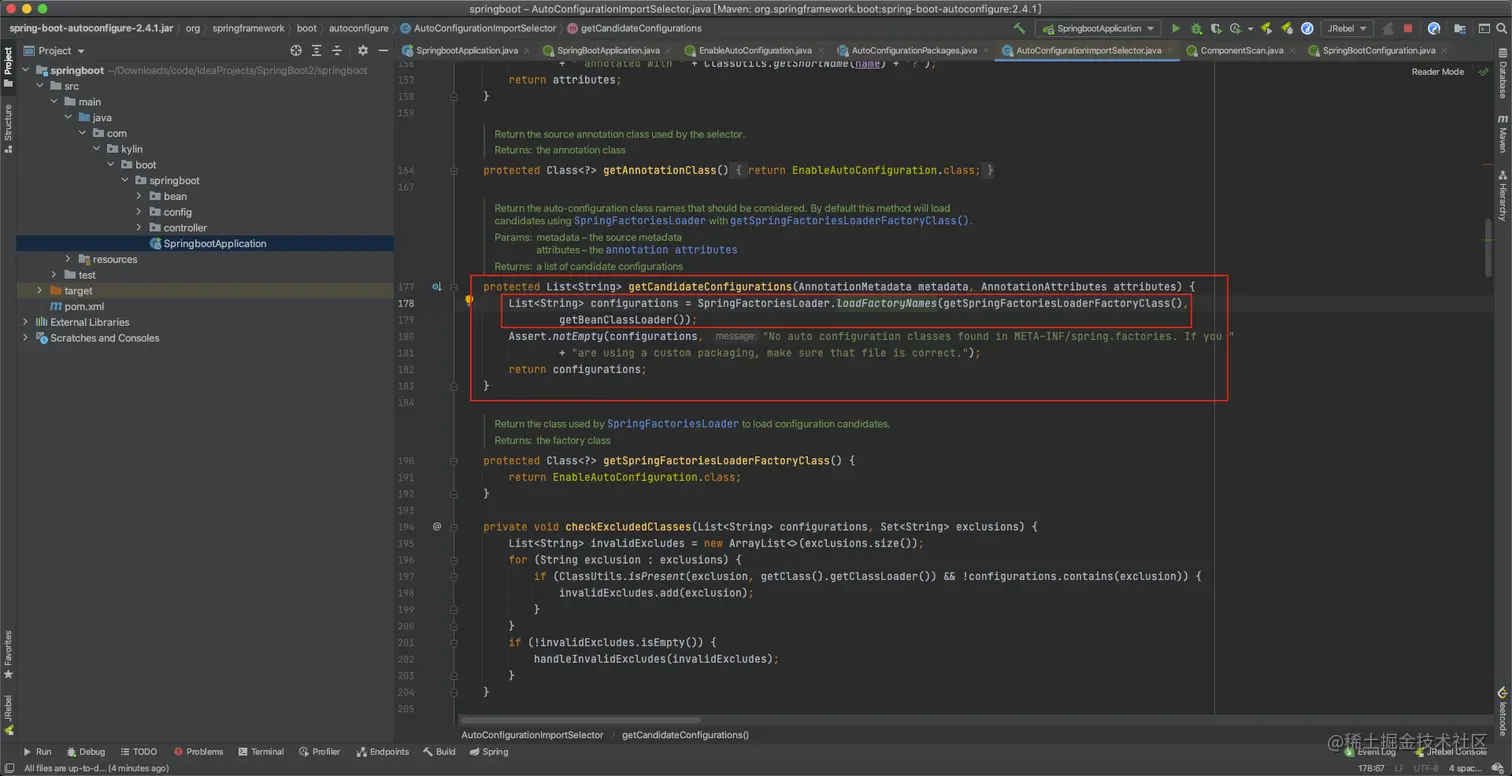Image resolution: width=1512 pixels, height=776 pixels.
Task: Collapse the kylin package
Action: pos(98,149)
